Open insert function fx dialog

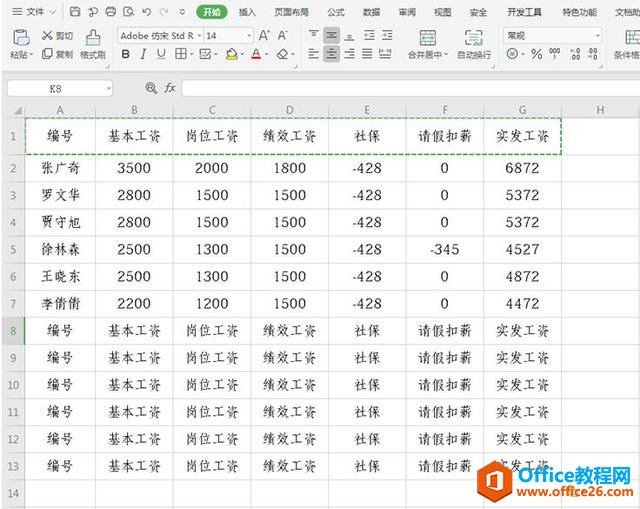click(x=170, y=88)
